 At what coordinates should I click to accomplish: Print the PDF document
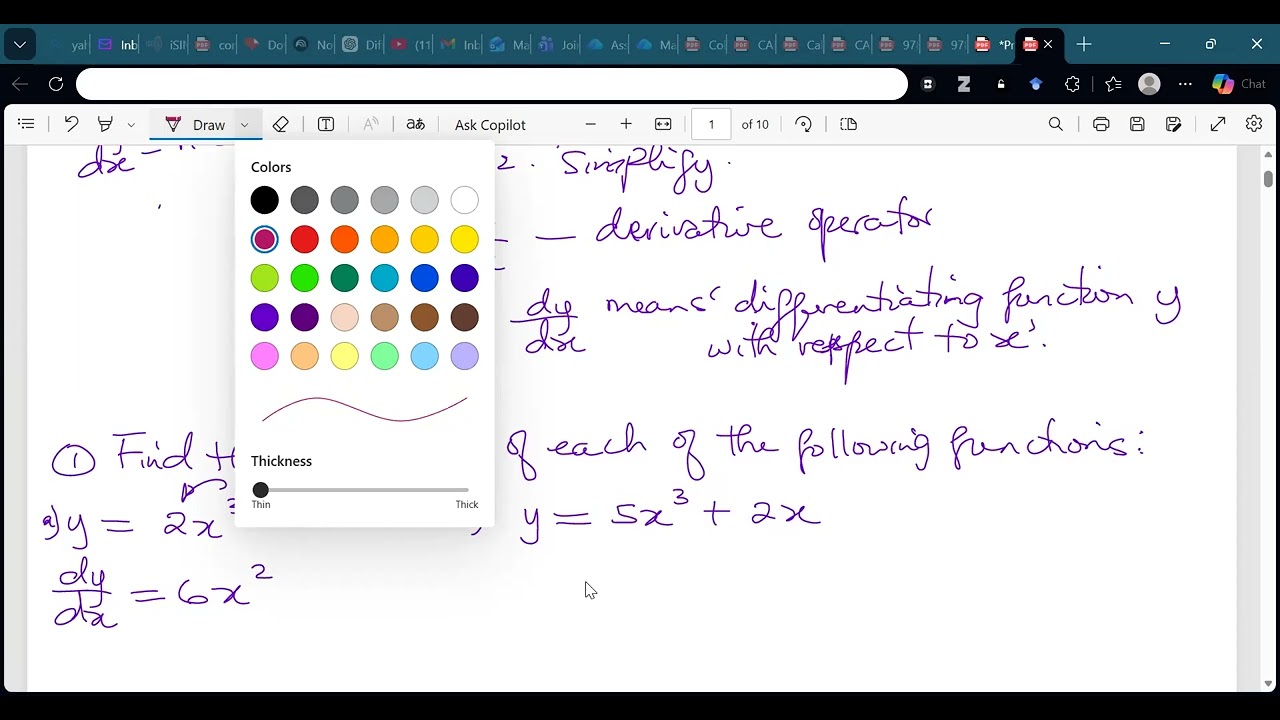(x=1101, y=124)
